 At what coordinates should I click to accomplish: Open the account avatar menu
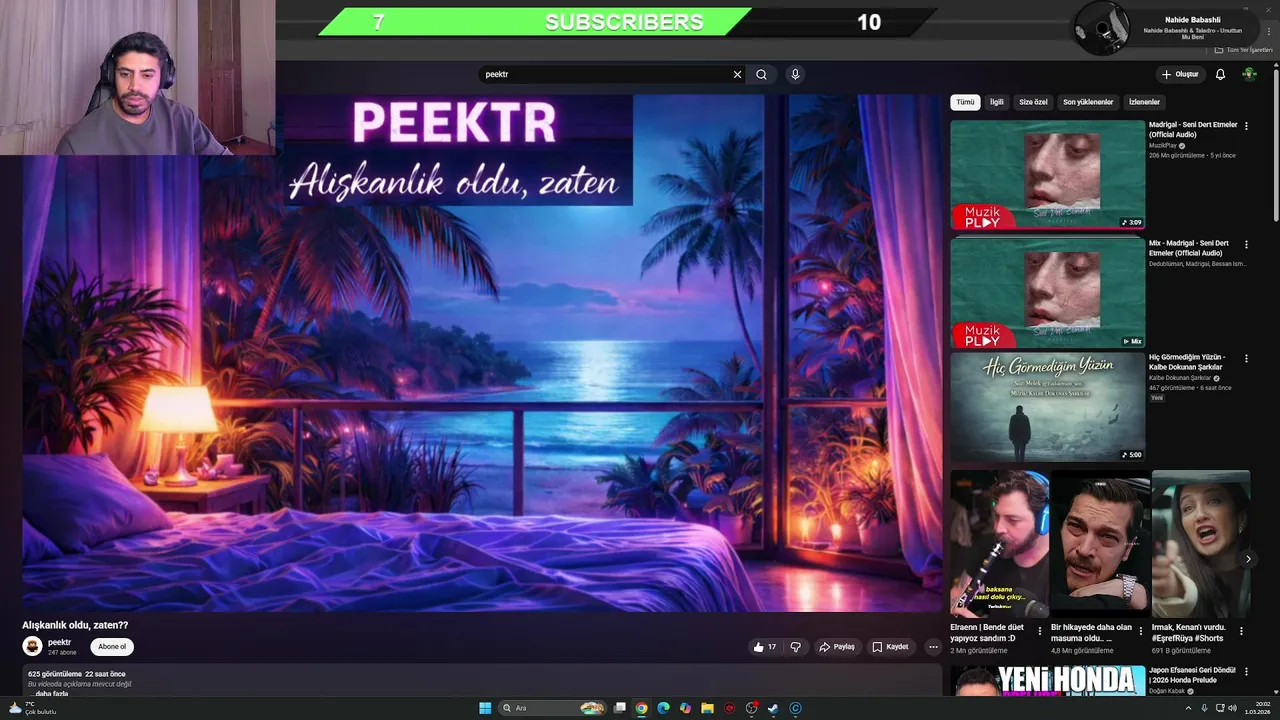(1249, 74)
